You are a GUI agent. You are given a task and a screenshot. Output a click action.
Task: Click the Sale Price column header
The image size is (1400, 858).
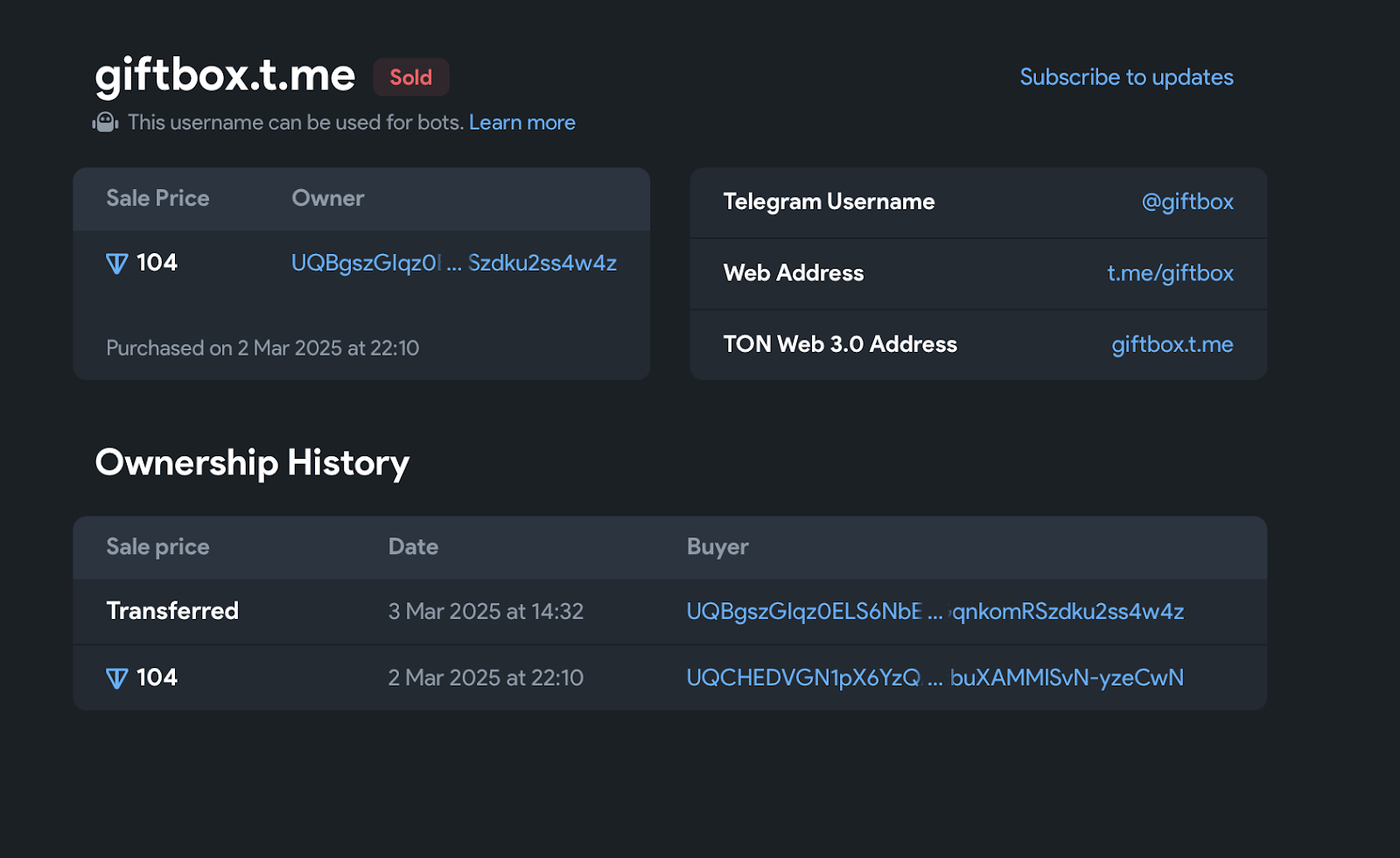coord(157,198)
